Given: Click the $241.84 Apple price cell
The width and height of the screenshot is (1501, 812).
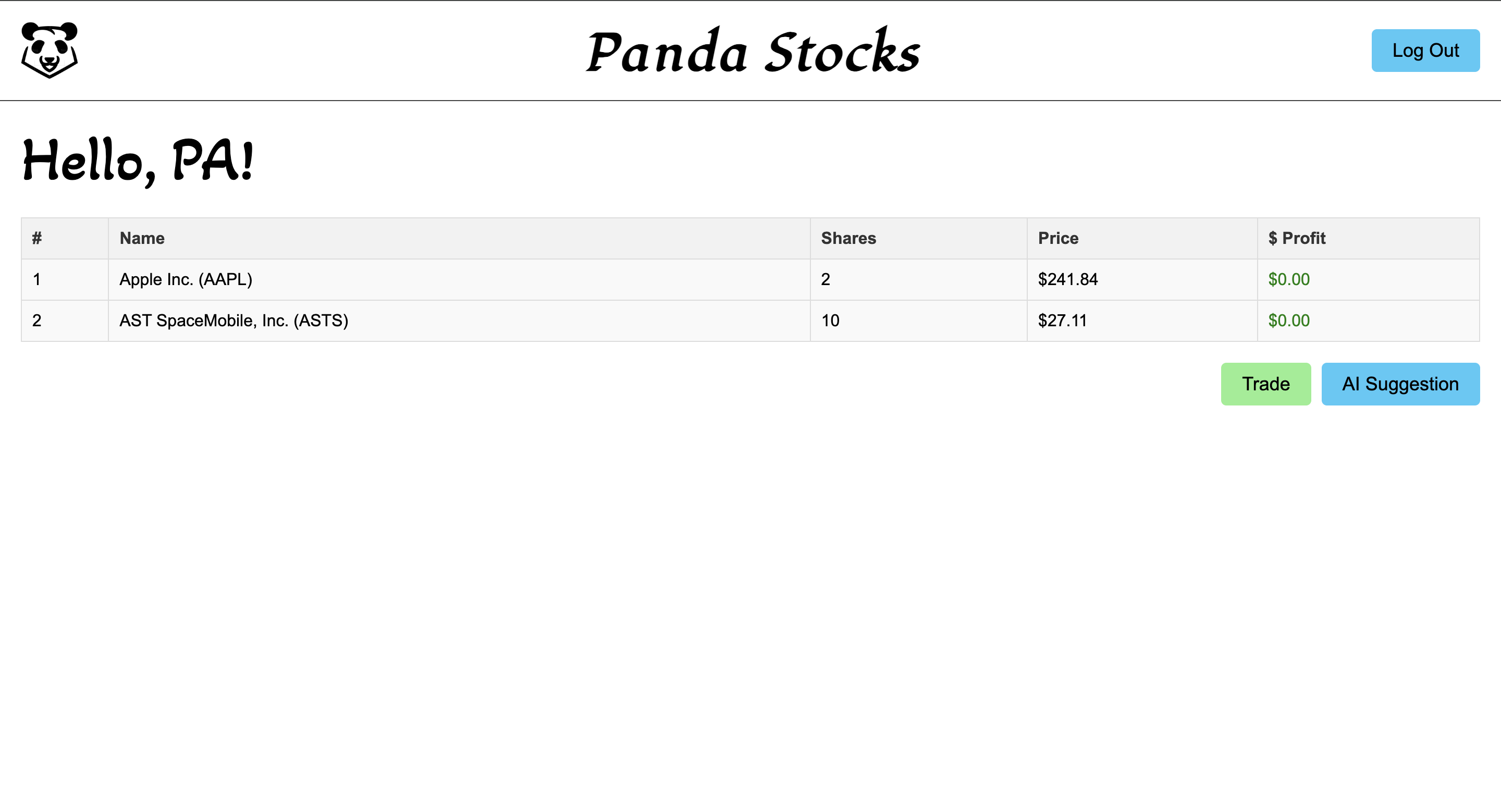Looking at the screenshot, I should [1067, 279].
